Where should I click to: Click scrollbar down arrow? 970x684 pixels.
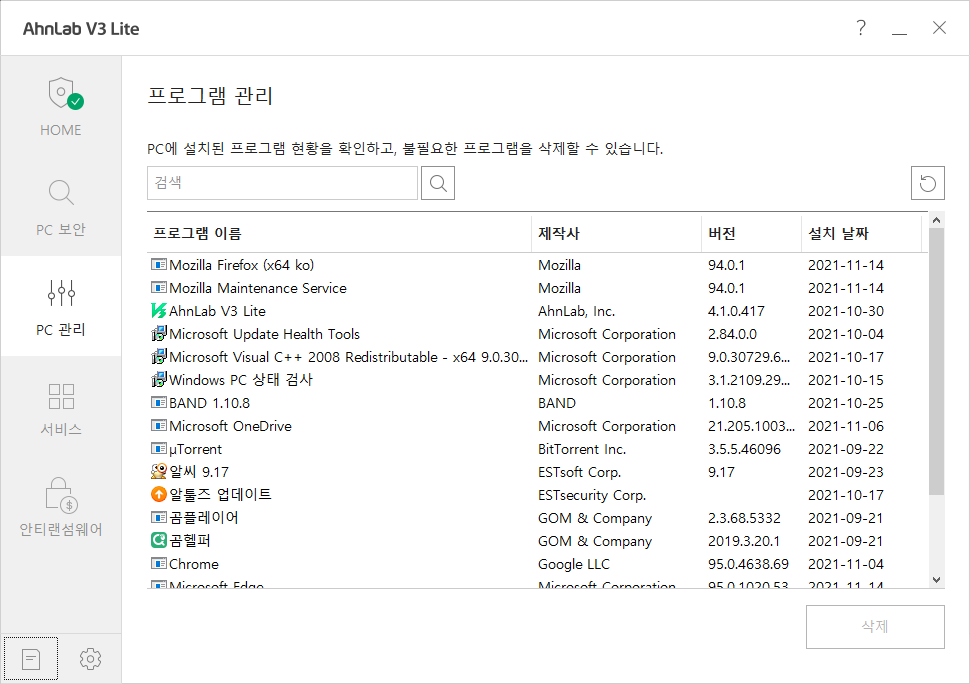click(936, 579)
